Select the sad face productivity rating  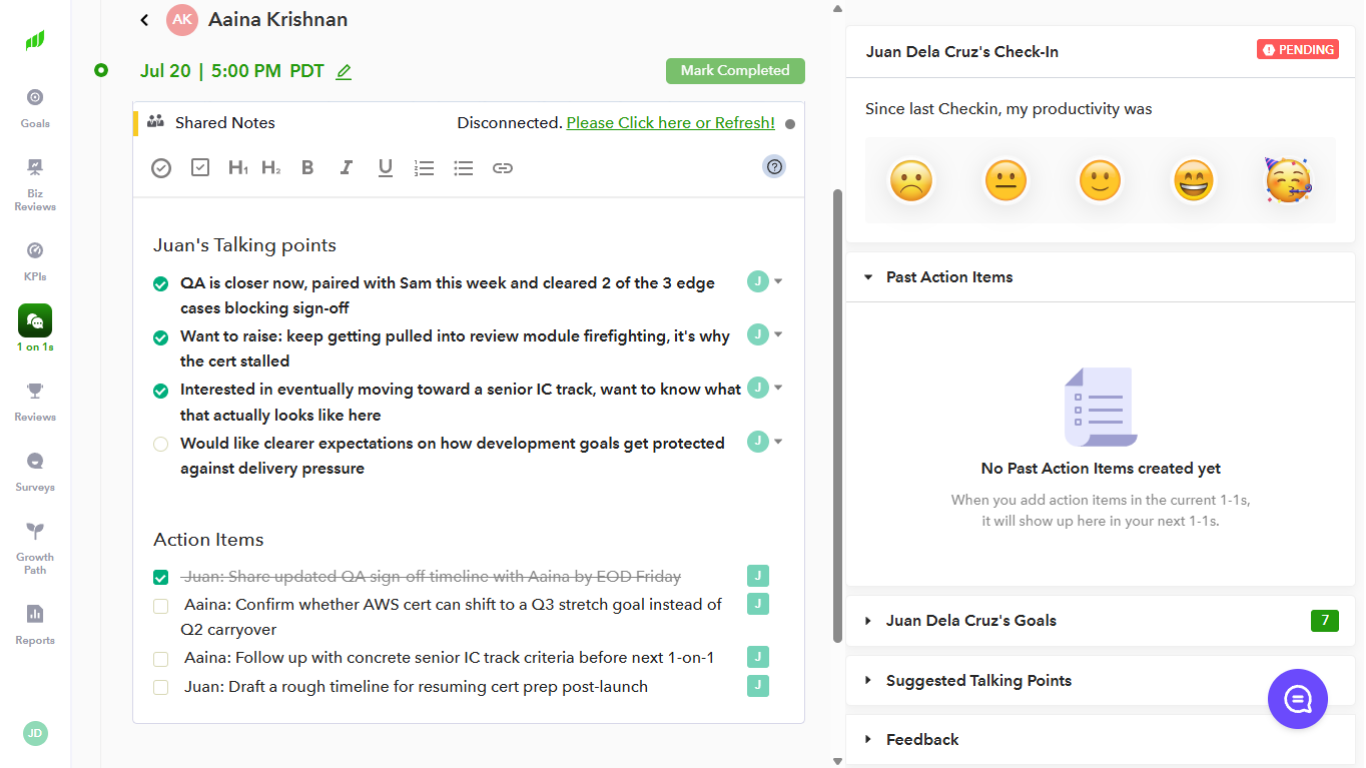point(910,181)
